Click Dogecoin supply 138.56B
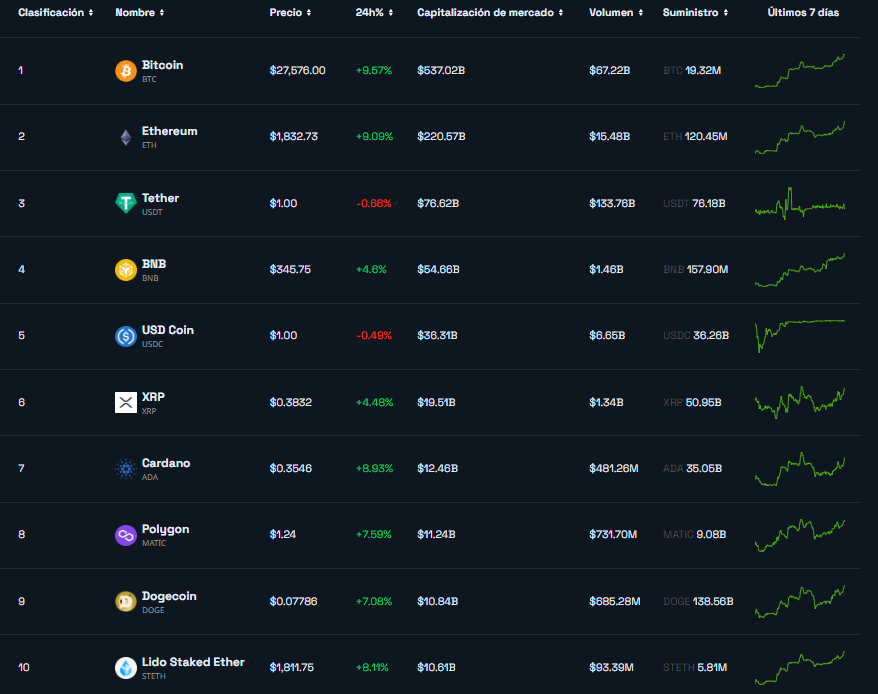The height and width of the screenshot is (694, 878). tap(713, 602)
